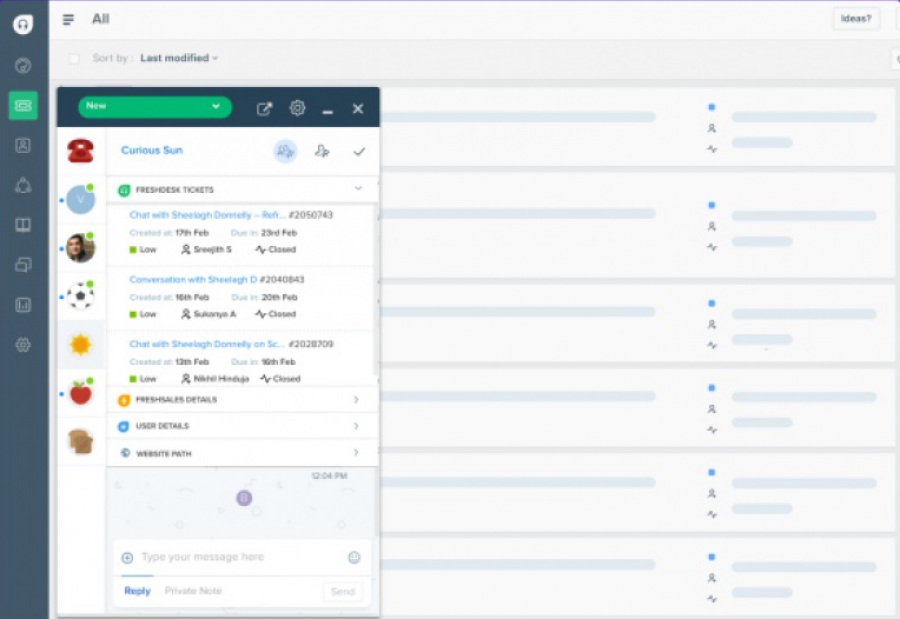
Task: Click the purple B avatar in chat
Action: [x=244, y=498]
